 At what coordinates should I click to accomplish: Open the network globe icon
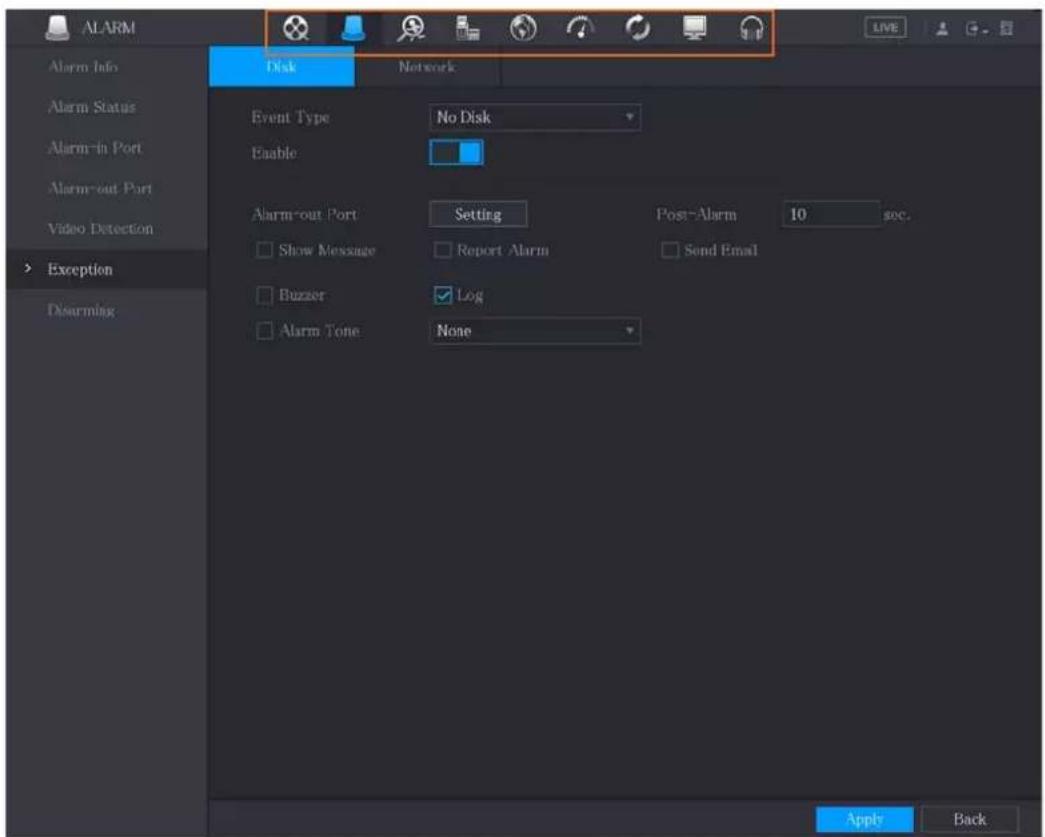(x=523, y=28)
